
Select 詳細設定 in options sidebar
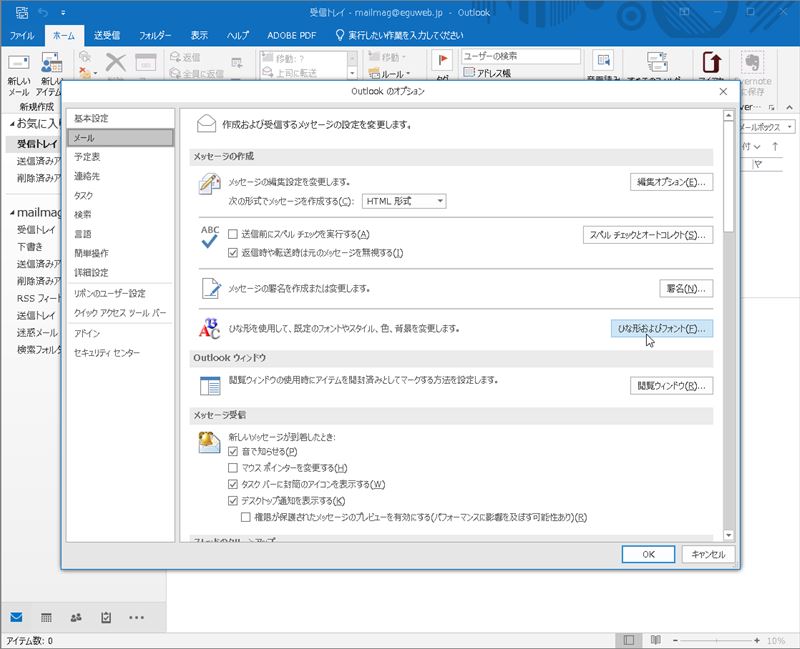(91, 272)
